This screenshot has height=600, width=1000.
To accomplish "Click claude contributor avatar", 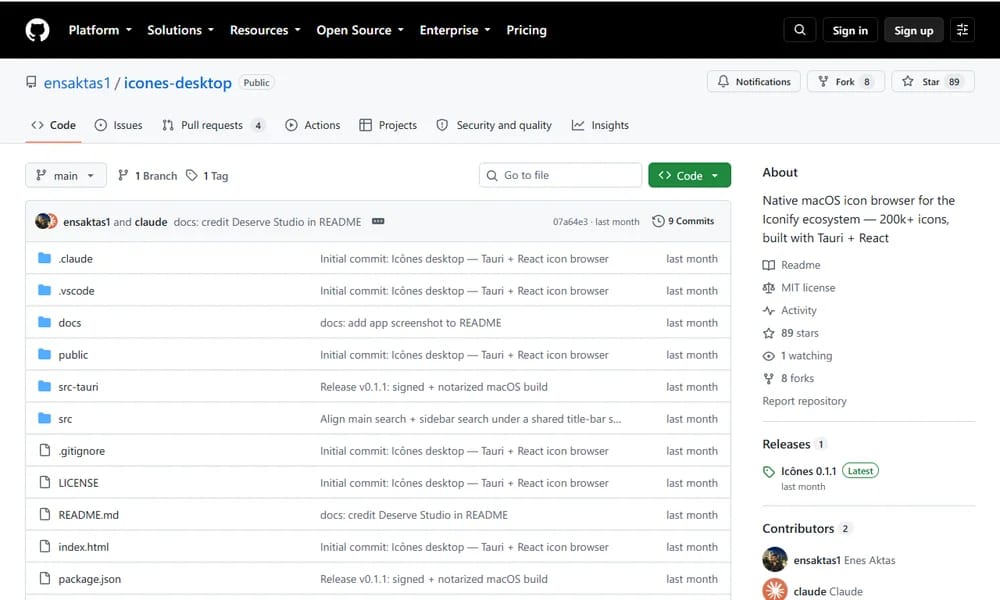I will [x=775, y=590].
